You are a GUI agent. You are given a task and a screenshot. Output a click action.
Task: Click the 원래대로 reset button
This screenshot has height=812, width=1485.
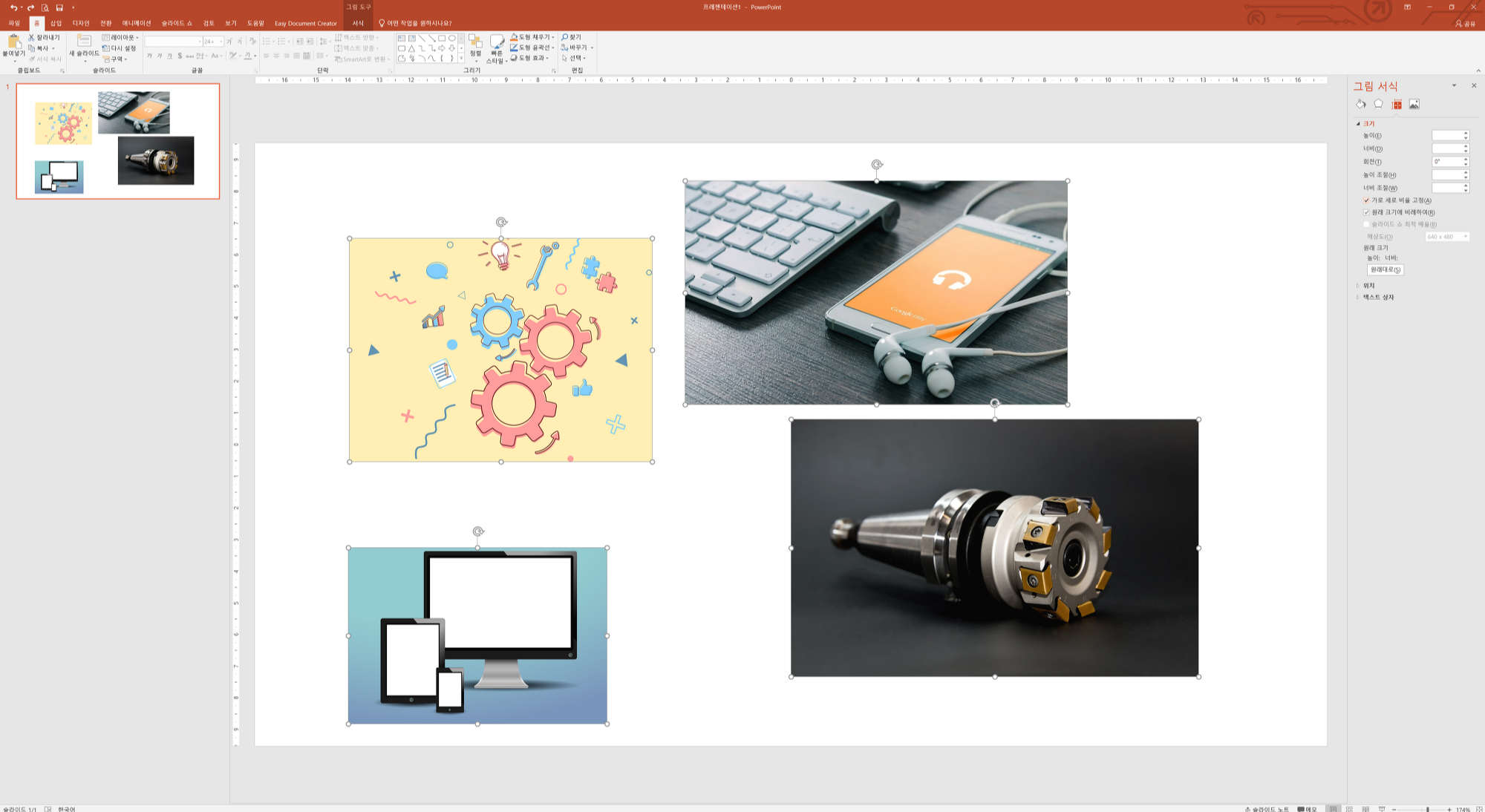(x=1385, y=269)
